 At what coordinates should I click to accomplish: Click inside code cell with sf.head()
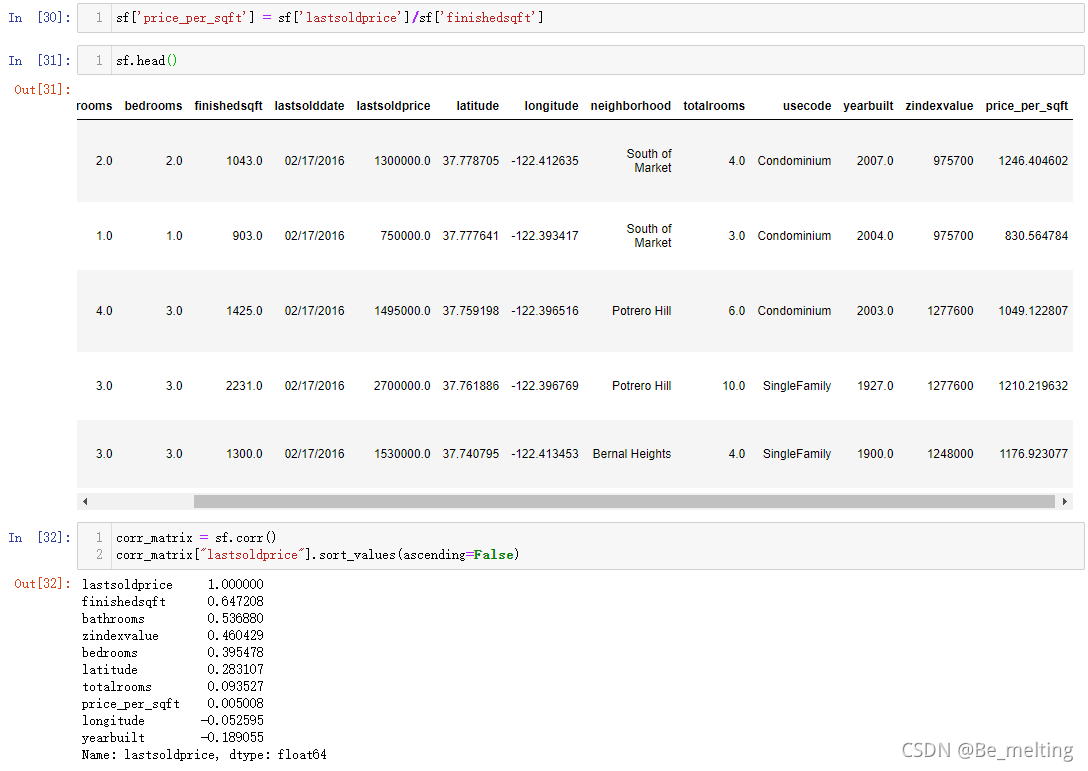[x=580, y=60]
